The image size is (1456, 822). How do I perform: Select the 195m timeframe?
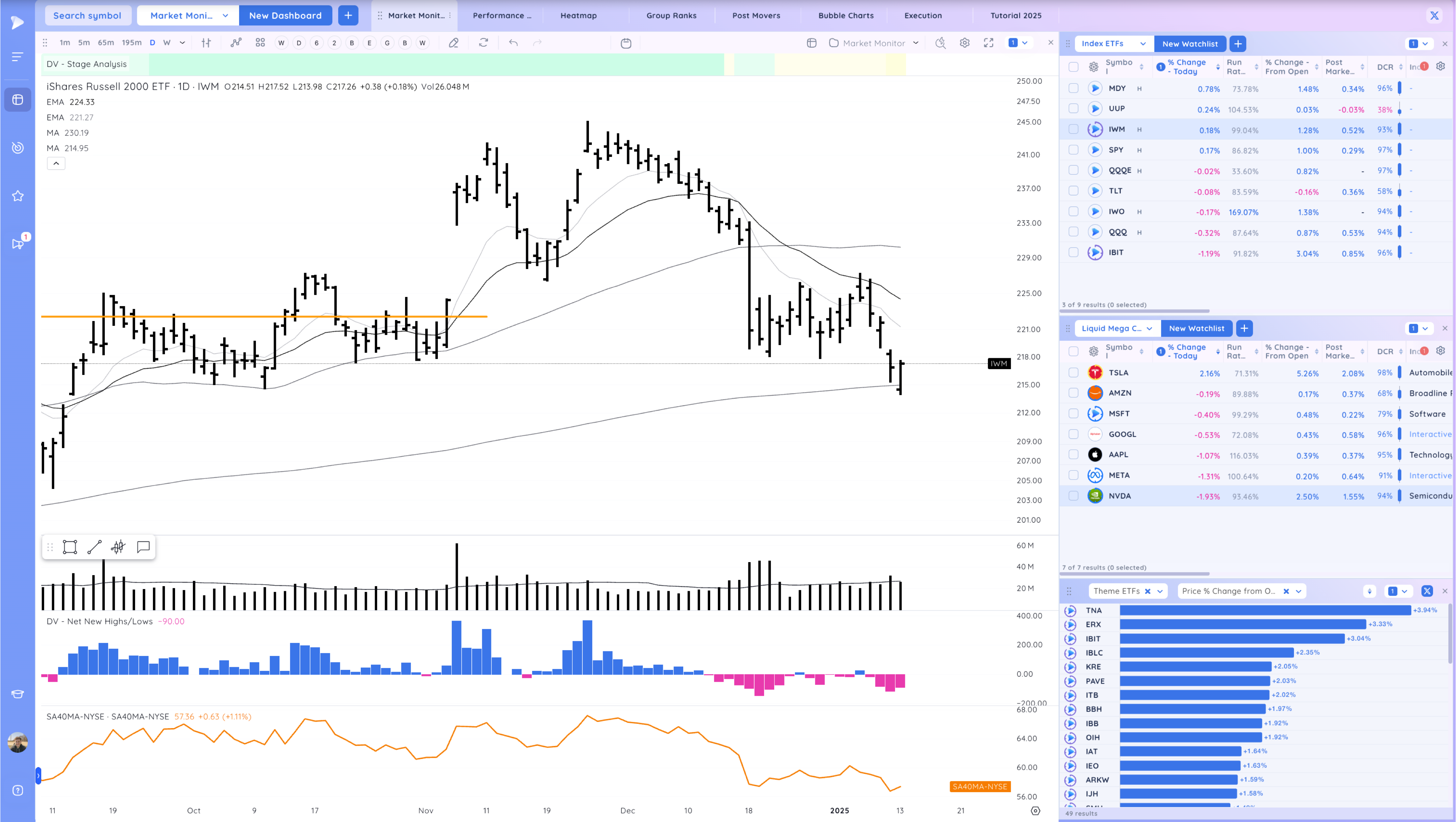pyautogui.click(x=132, y=43)
